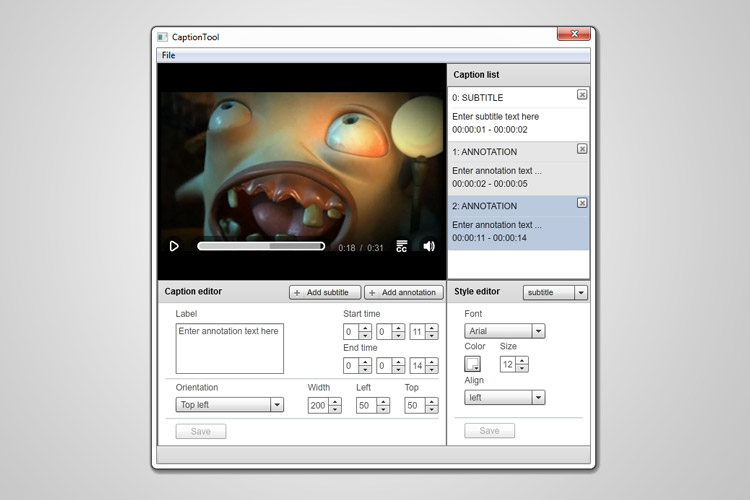Open the Font dropdown showing Arial
The width and height of the screenshot is (750, 500).
tap(505, 331)
